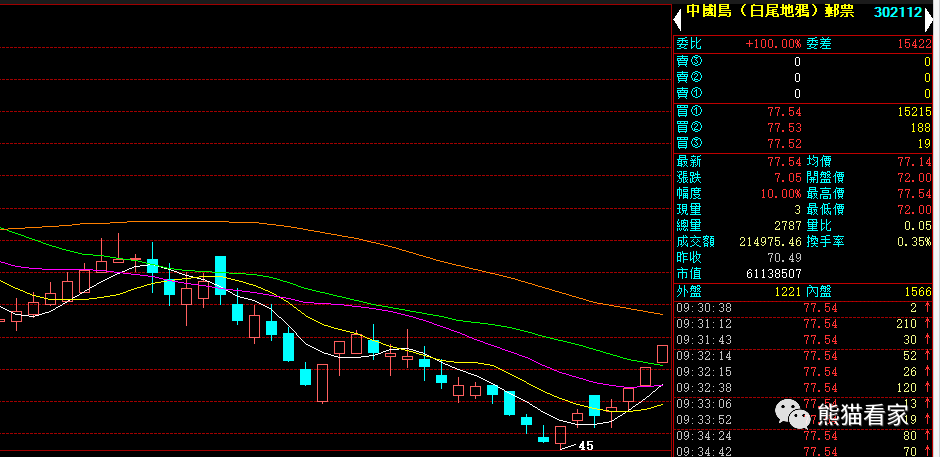Click the 賣③ ask row label
The height and width of the screenshot is (457, 940).
[x=689, y=61]
